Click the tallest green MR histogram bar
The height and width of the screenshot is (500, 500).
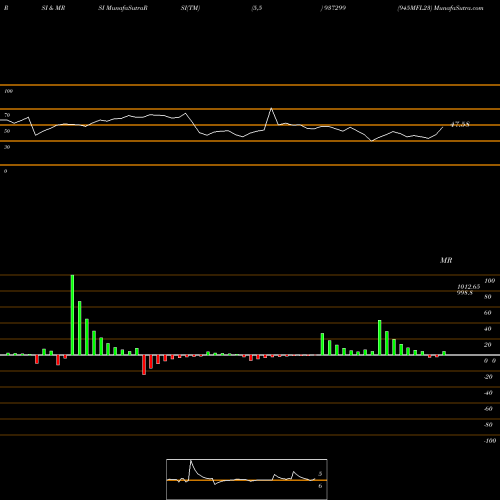[72, 315]
